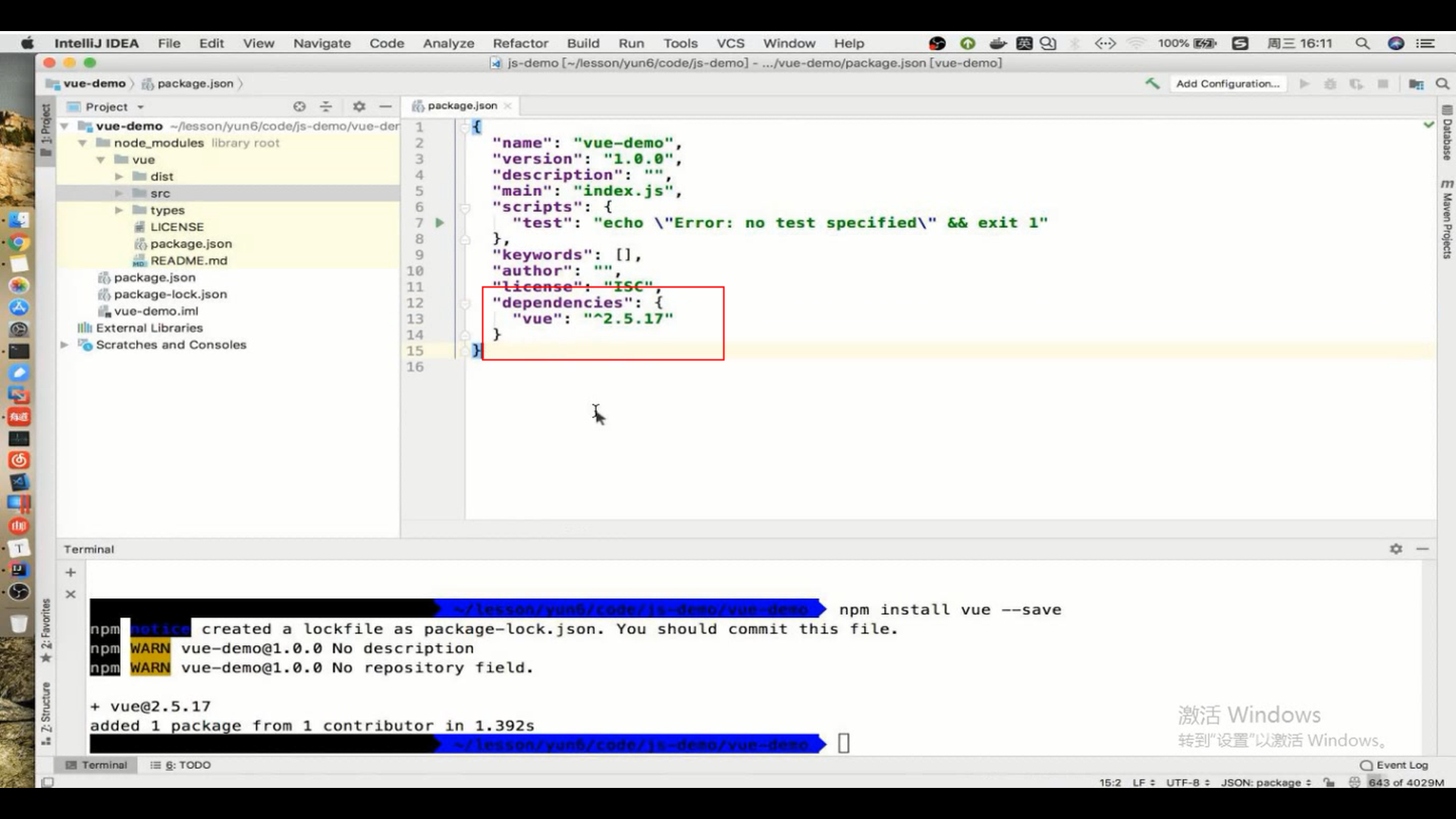The height and width of the screenshot is (819, 1456).
Task: Open the Event Log
Action: tap(1394, 765)
